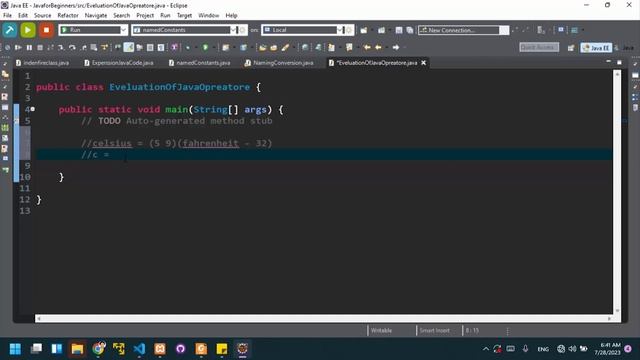Open the Project menu
The height and width of the screenshot is (360, 640).
[x=145, y=16]
